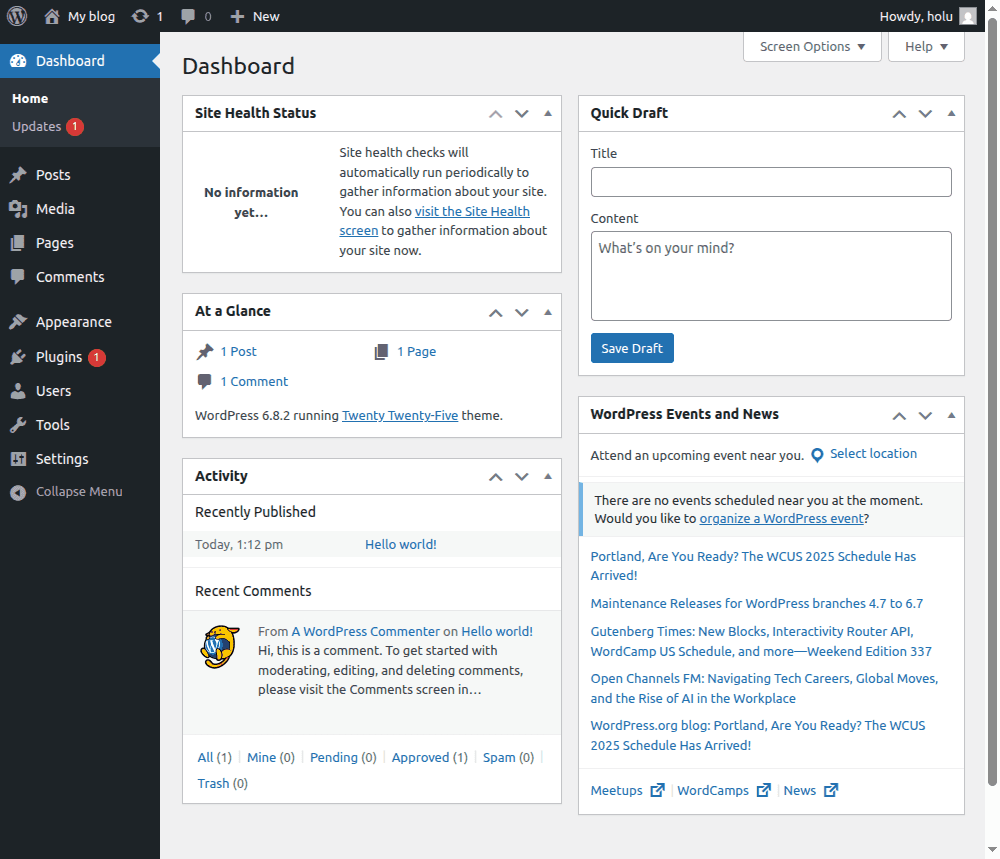
Task: Click the pushpin icon beside 1 Post
Action: pyautogui.click(x=205, y=351)
